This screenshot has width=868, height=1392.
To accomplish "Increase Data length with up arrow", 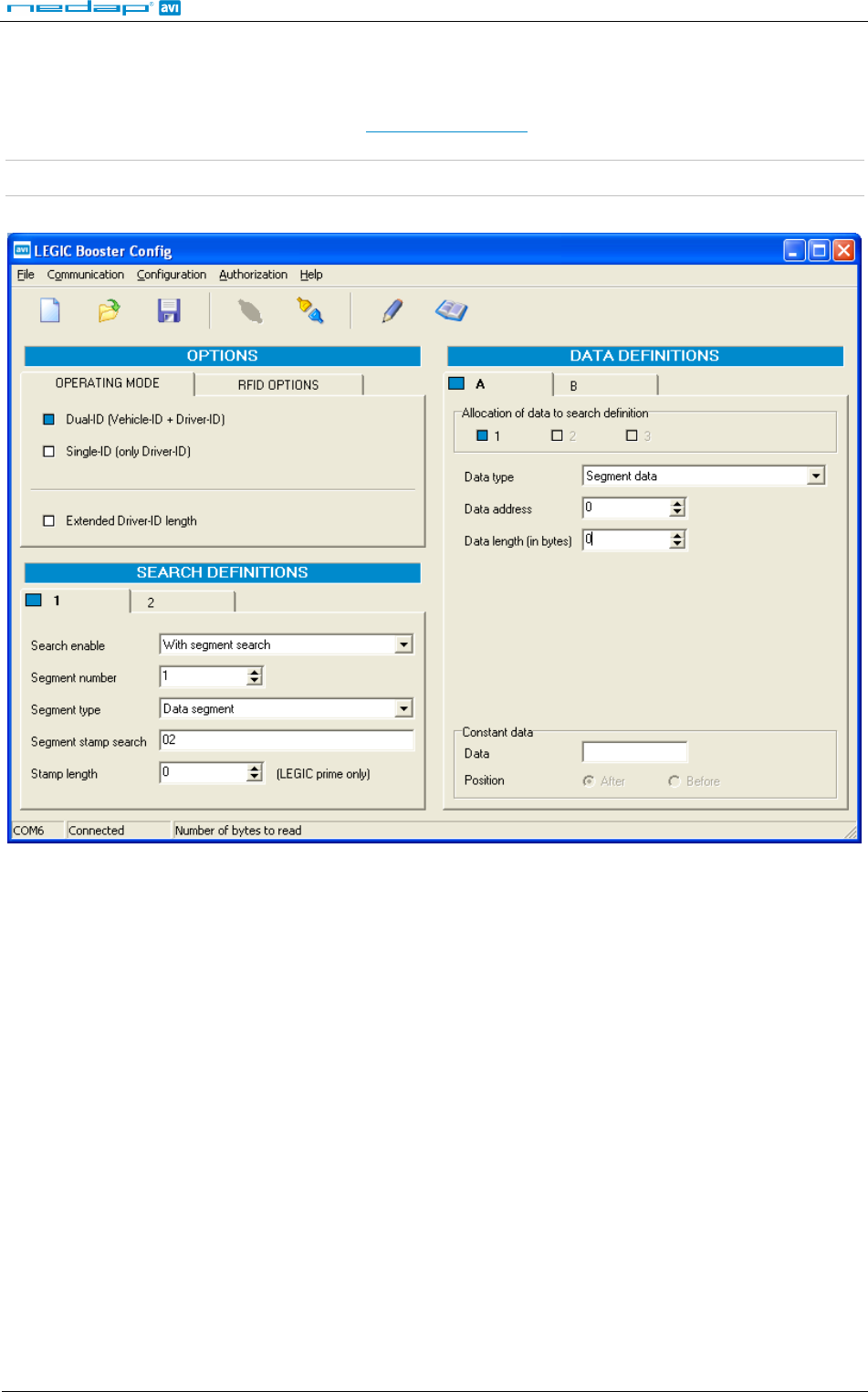I will tap(677, 536).
